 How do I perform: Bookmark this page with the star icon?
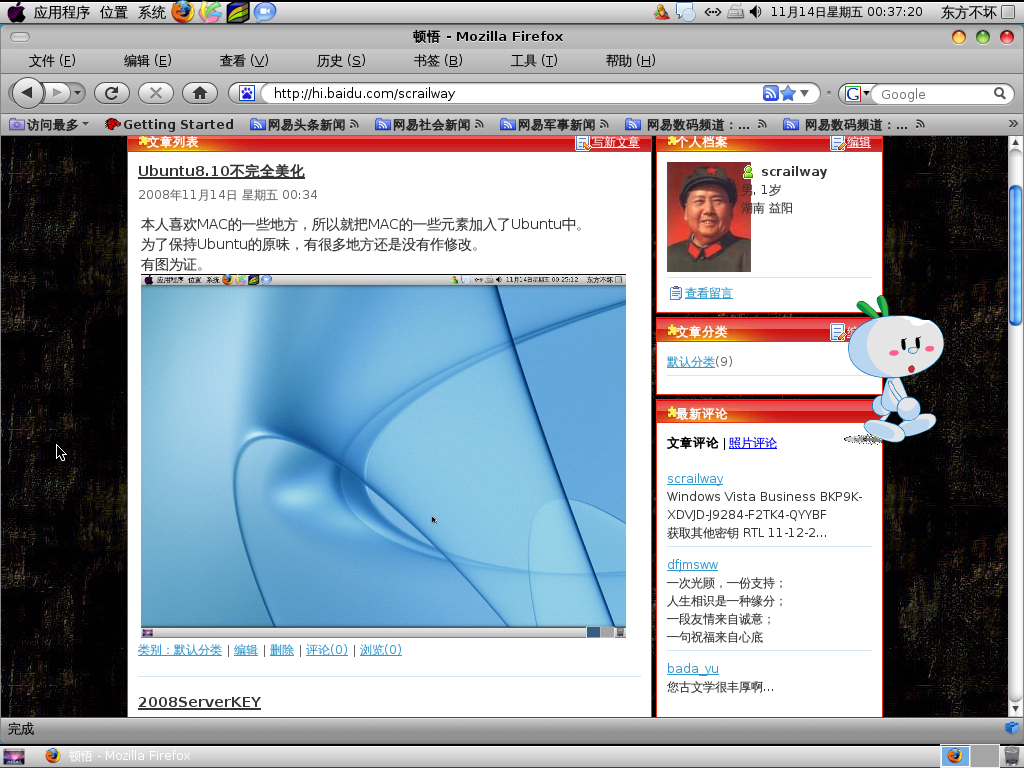click(788, 93)
